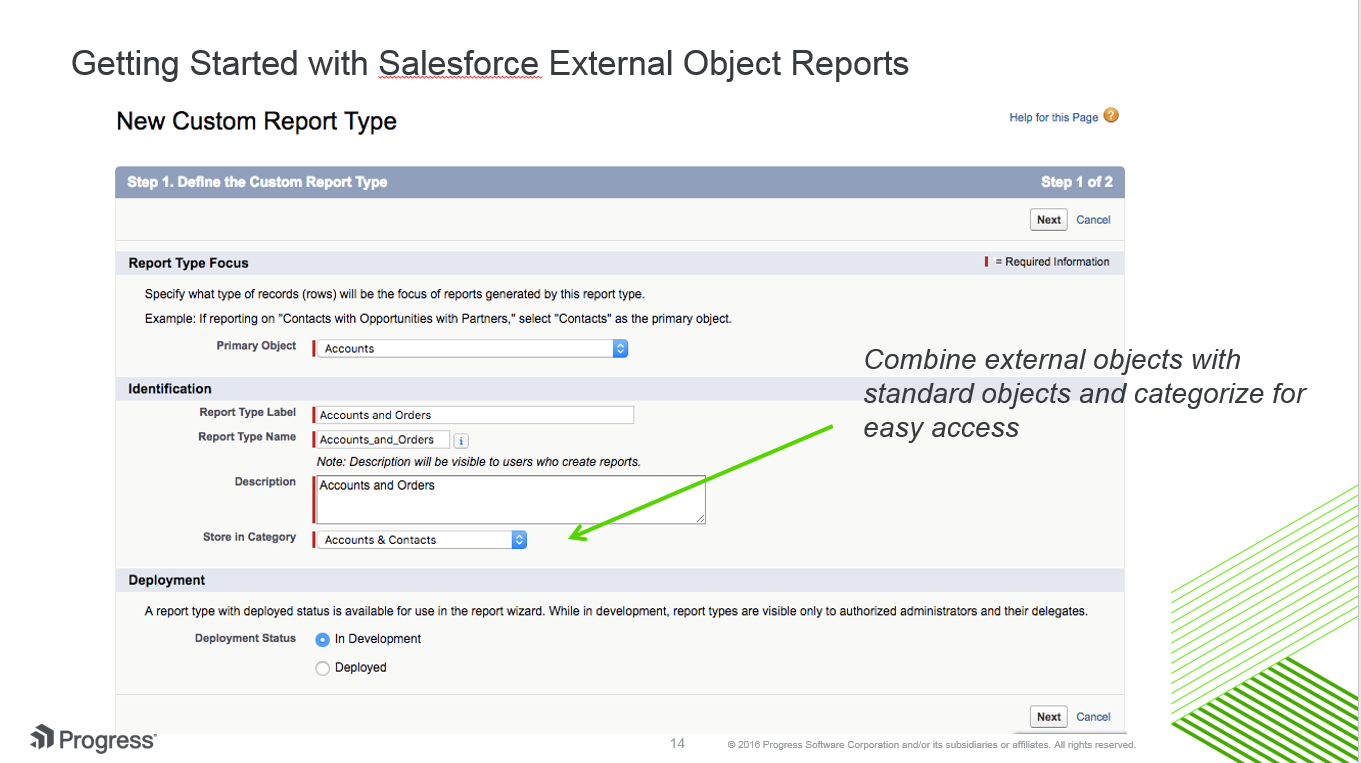Click the "A report type with deployed status" paragraph
Viewport: 1361px width, 763px height.
616,611
